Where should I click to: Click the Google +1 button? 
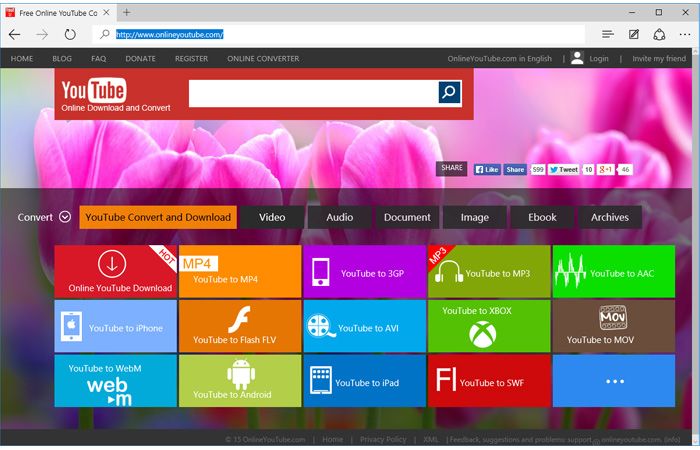point(606,170)
